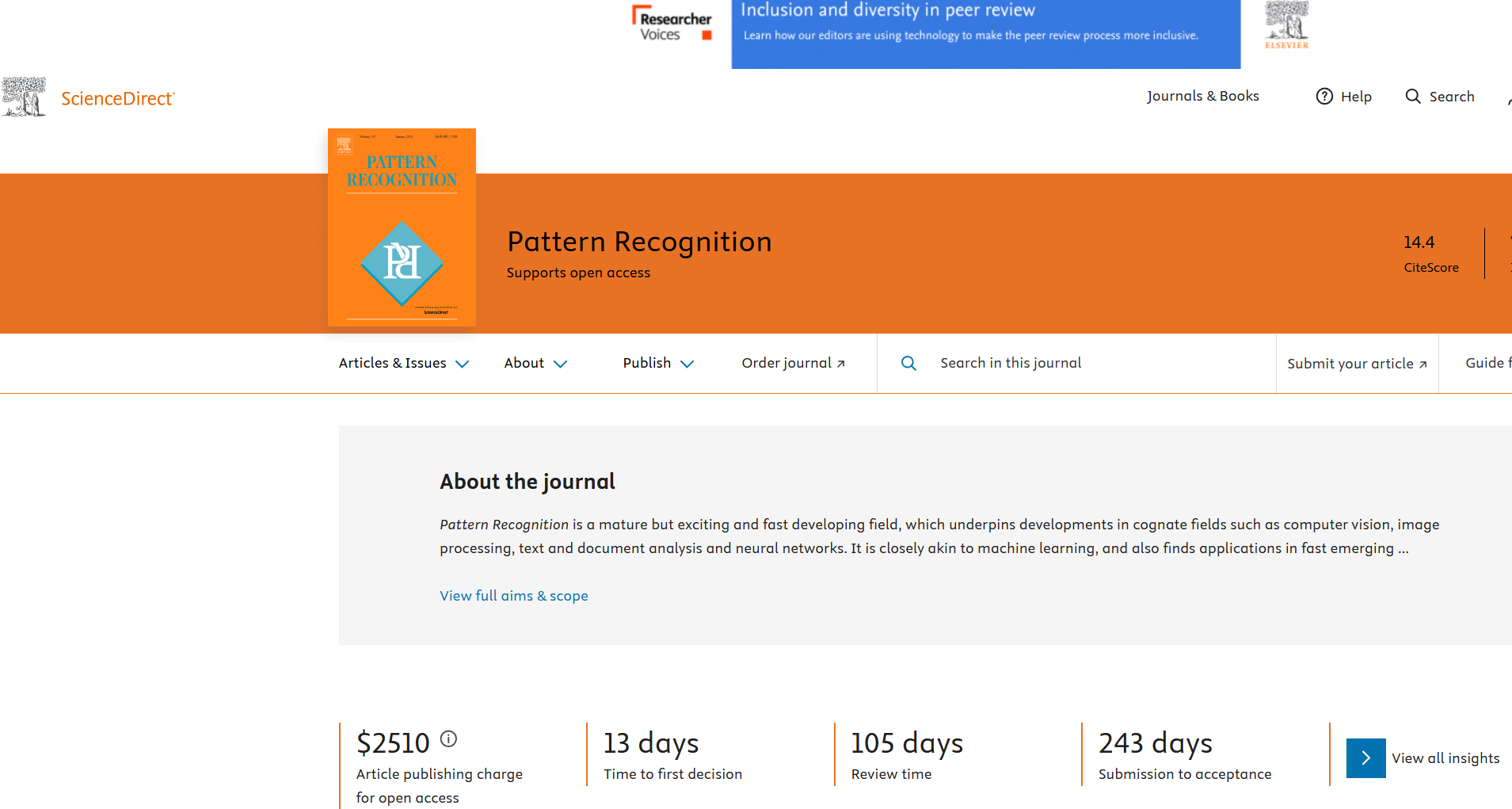Image resolution: width=1512 pixels, height=809 pixels.
Task: Click the 105 days review time value
Action: click(907, 743)
